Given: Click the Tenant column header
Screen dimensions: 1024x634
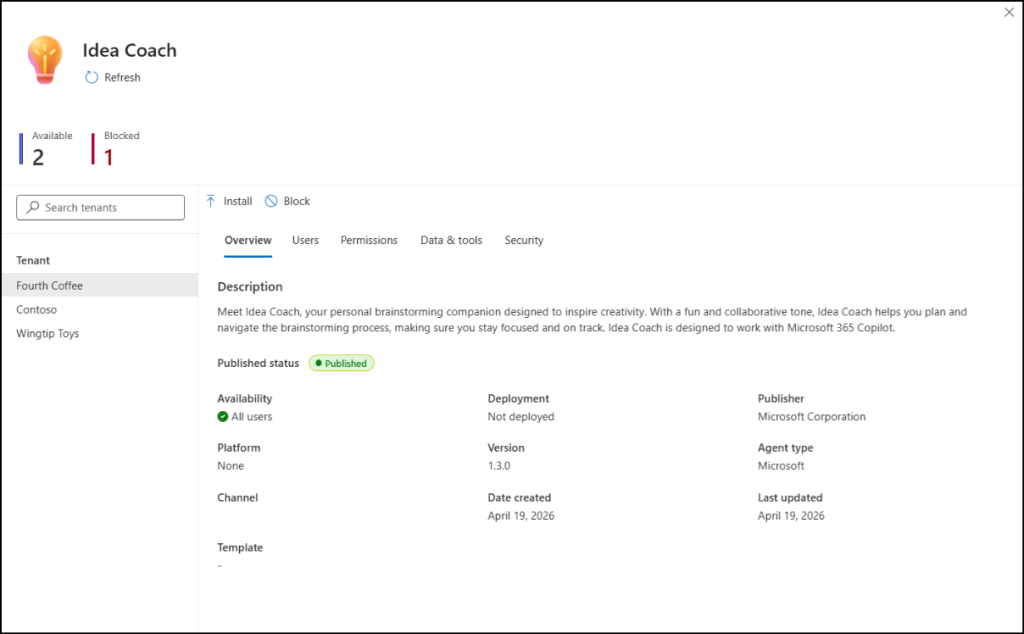Looking at the screenshot, I should pyautogui.click(x=33, y=260).
